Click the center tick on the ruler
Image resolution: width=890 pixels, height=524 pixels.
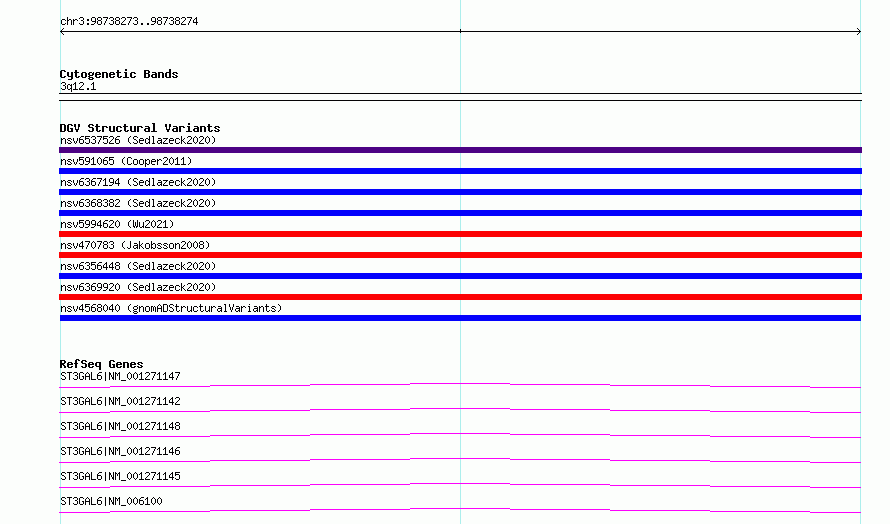tap(460, 31)
